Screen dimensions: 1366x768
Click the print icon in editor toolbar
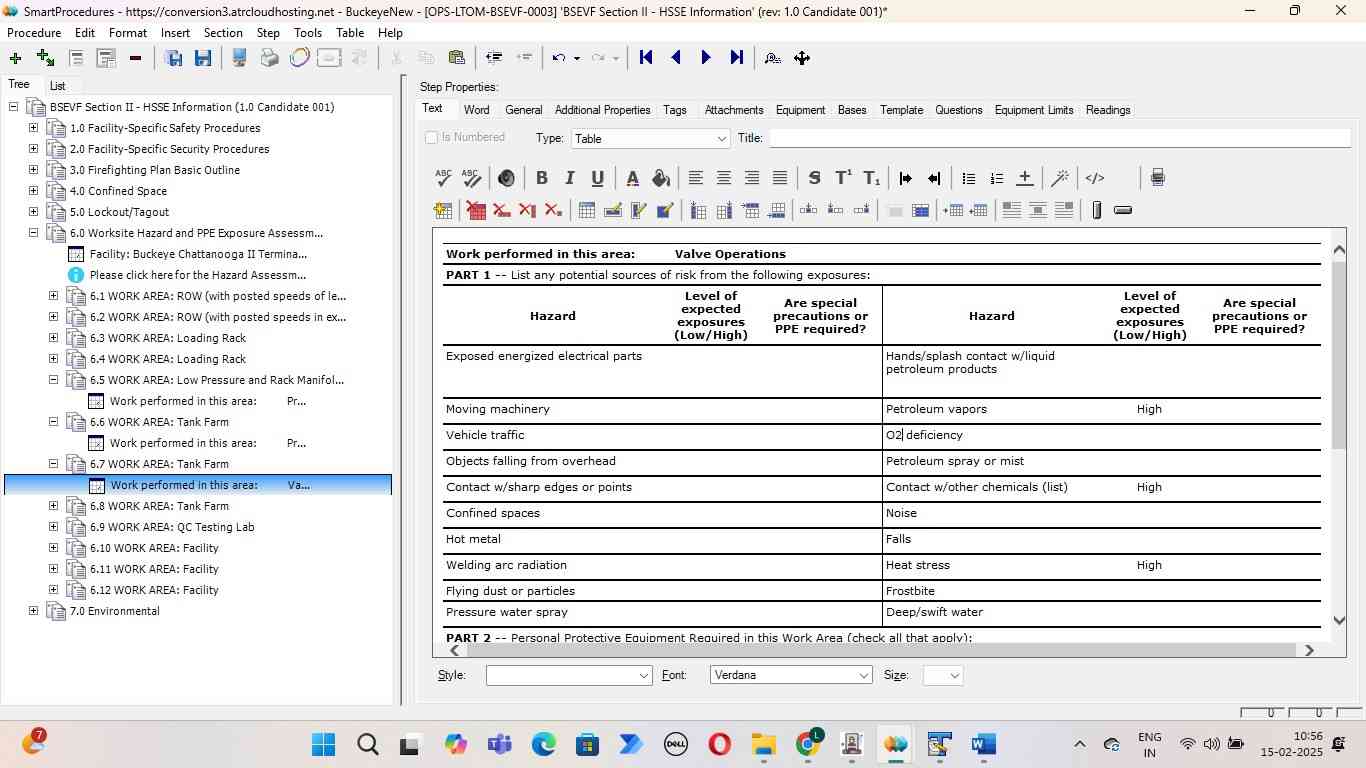pyautogui.click(x=1157, y=178)
